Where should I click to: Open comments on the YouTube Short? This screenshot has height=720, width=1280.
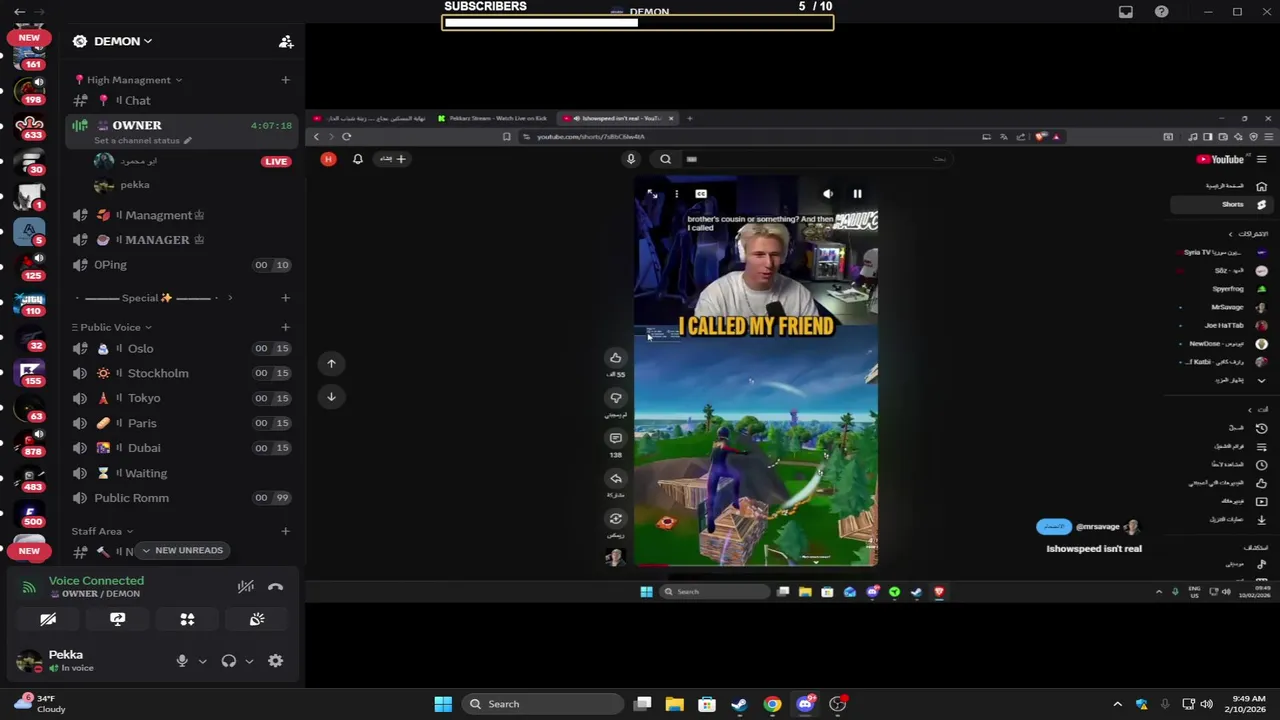(x=616, y=438)
